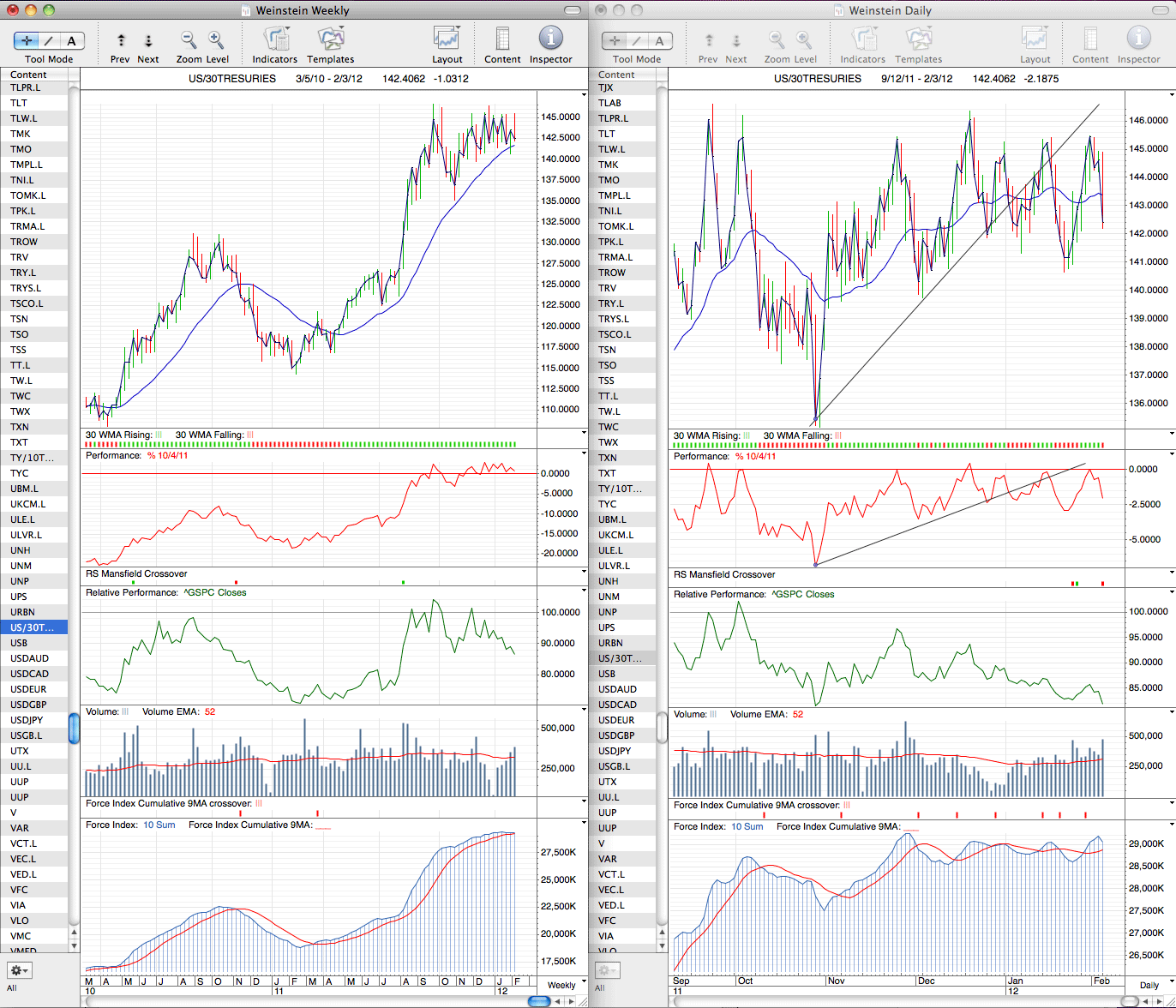Go to previous symbol with Prev arrow
Image resolution: width=1176 pixels, height=1008 pixels.
(121, 40)
